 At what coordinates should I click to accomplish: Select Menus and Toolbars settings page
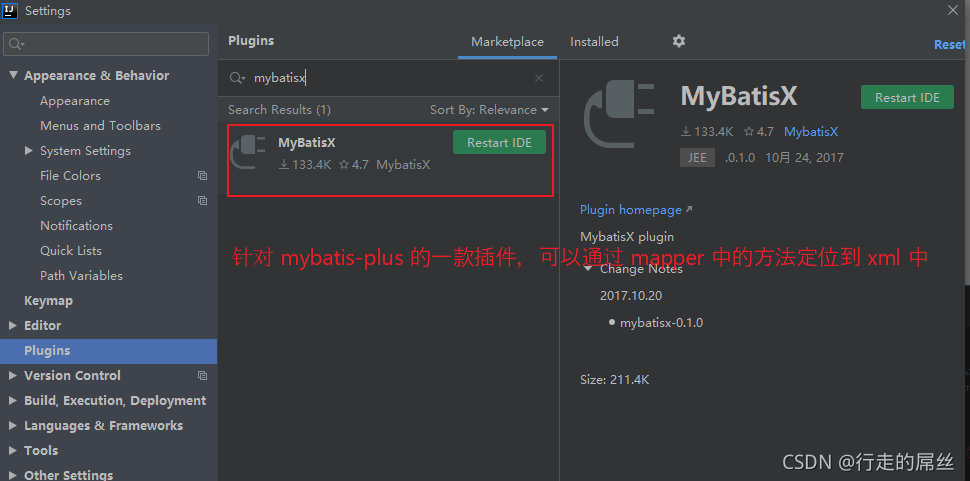[100, 126]
